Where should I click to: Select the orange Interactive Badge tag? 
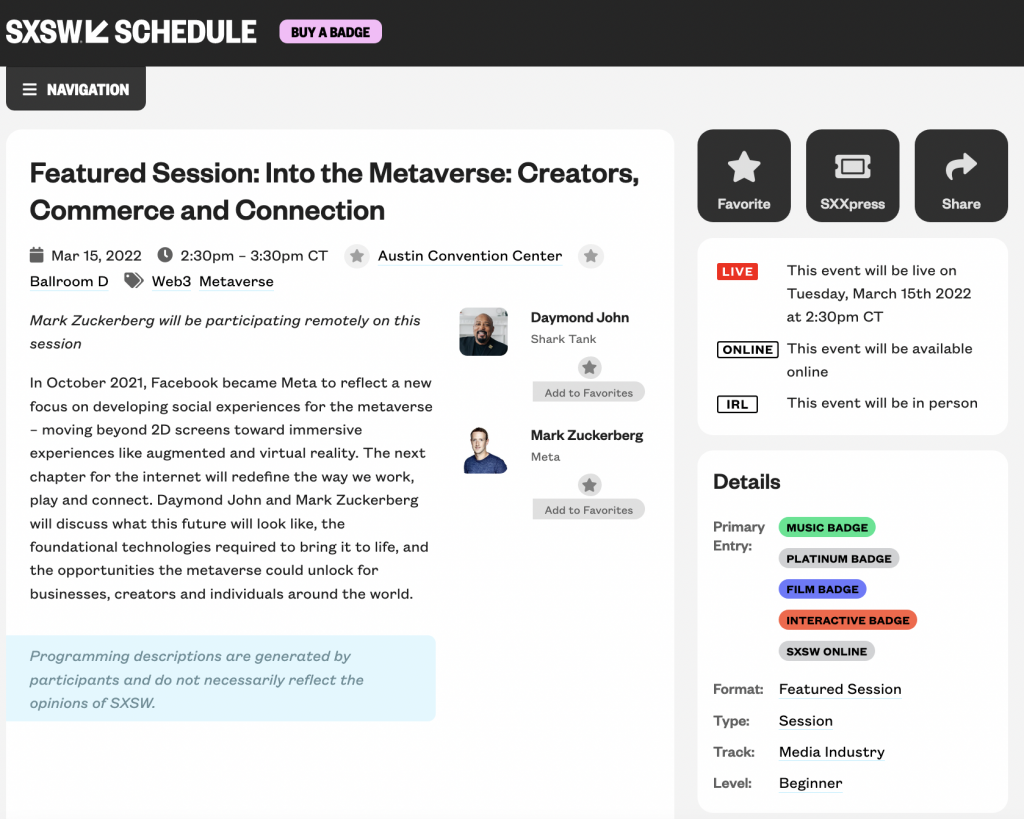click(x=847, y=620)
